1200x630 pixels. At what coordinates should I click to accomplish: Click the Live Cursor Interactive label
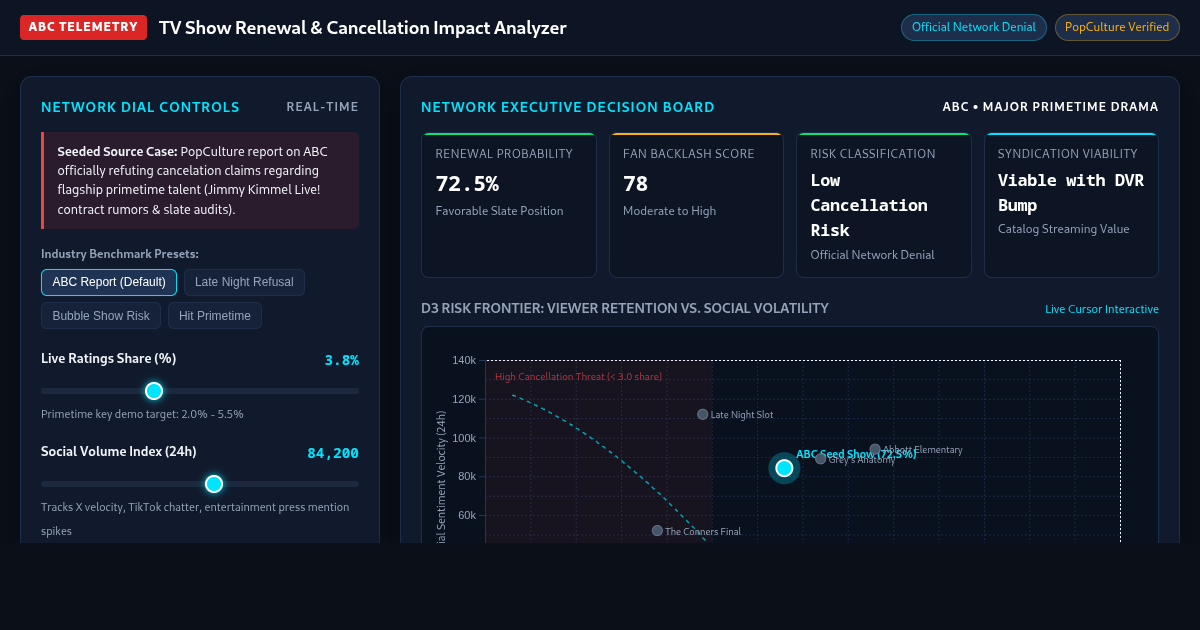pos(1102,309)
